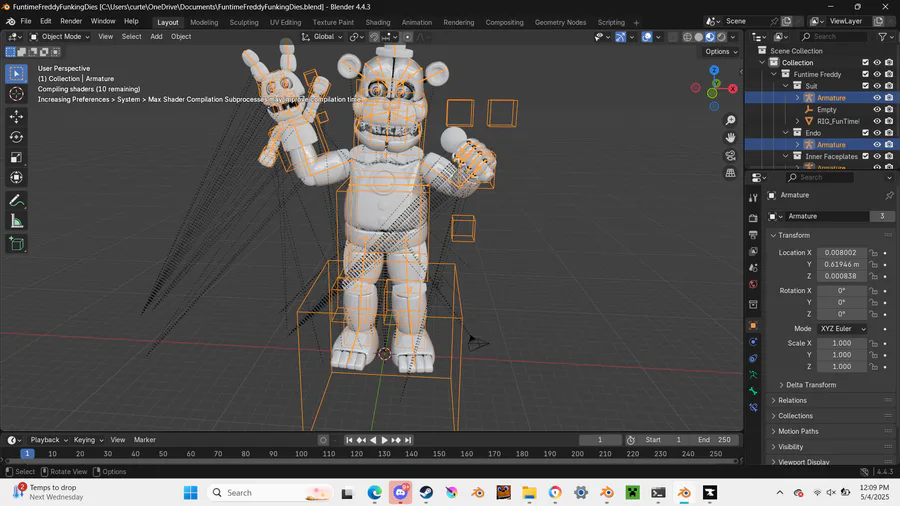Switch to the Sculpting workspace tab
Image resolution: width=900 pixels, height=506 pixels.
(x=244, y=22)
